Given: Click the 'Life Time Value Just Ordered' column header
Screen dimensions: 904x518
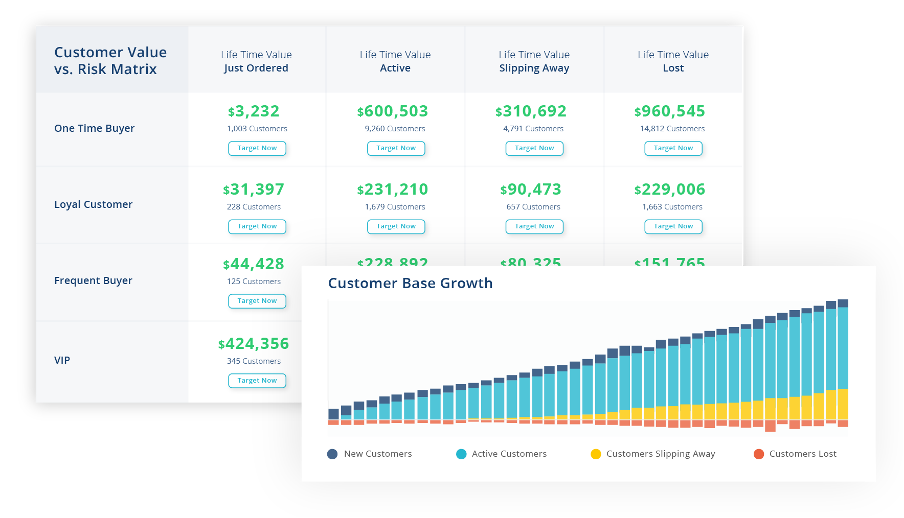Looking at the screenshot, I should pyautogui.click(x=257, y=61).
